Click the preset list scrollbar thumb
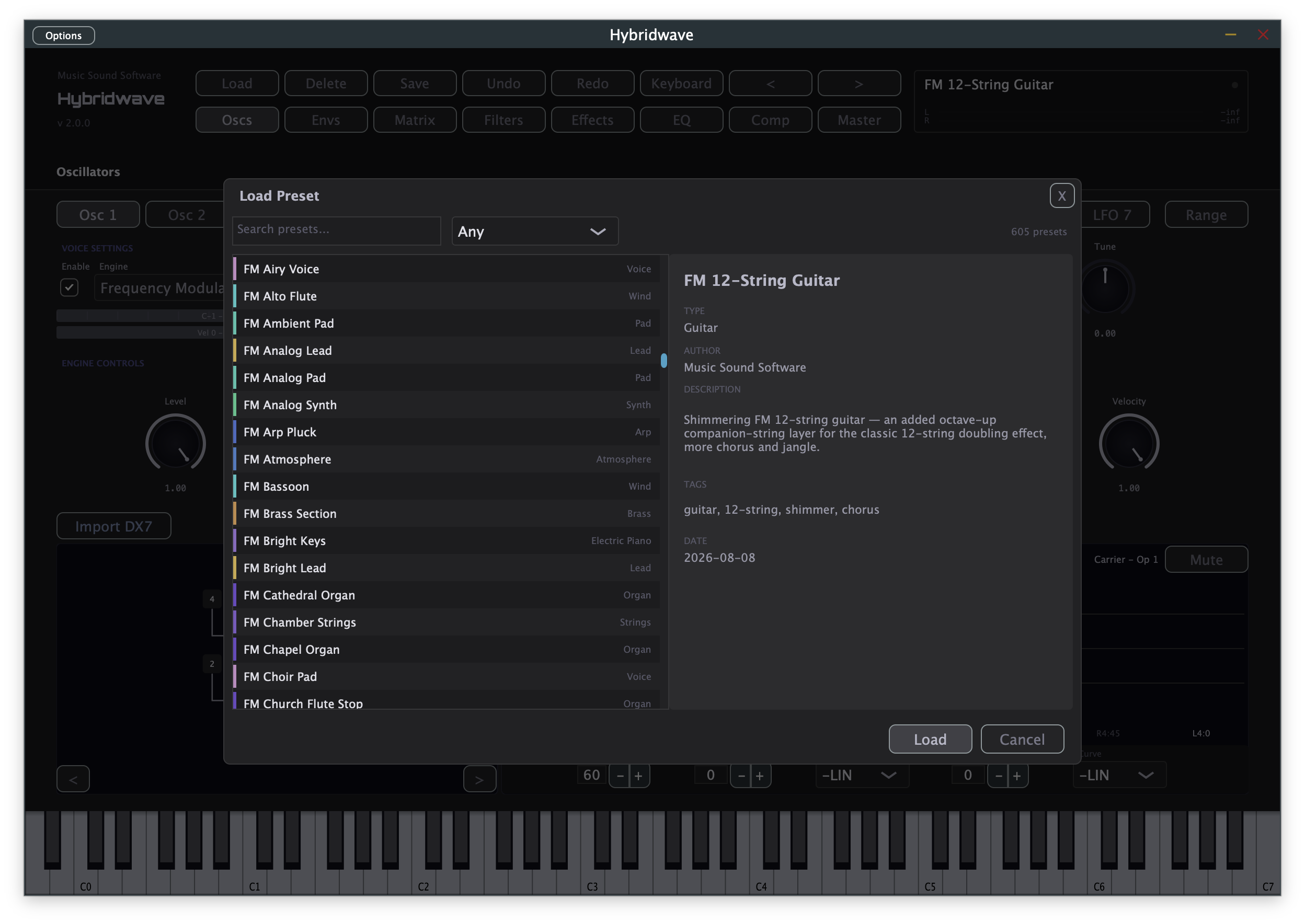Viewport: 1305px width, 924px height. click(663, 361)
